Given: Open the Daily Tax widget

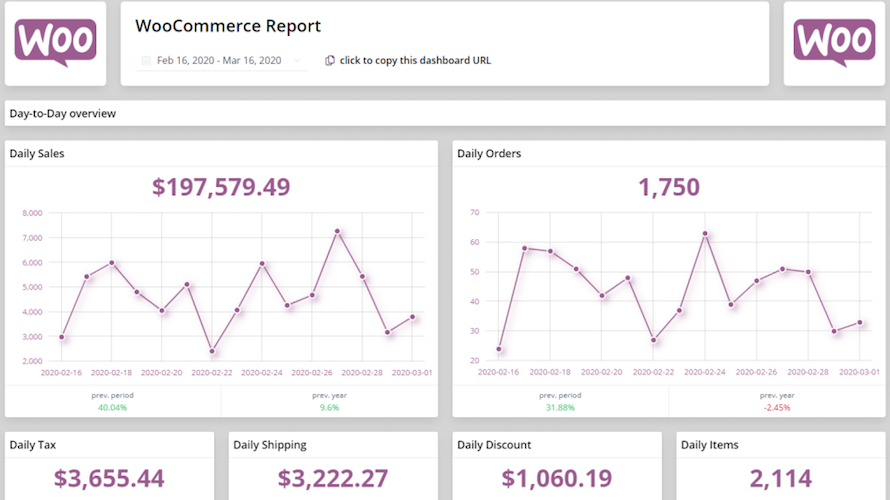Looking at the screenshot, I should point(109,466).
